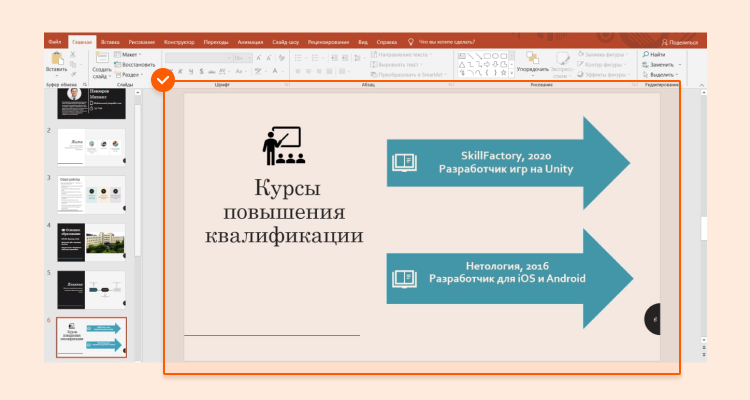Click Эффекты фигуры button
Image resolution: width=750 pixels, height=400 pixels.
coord(602,75)
